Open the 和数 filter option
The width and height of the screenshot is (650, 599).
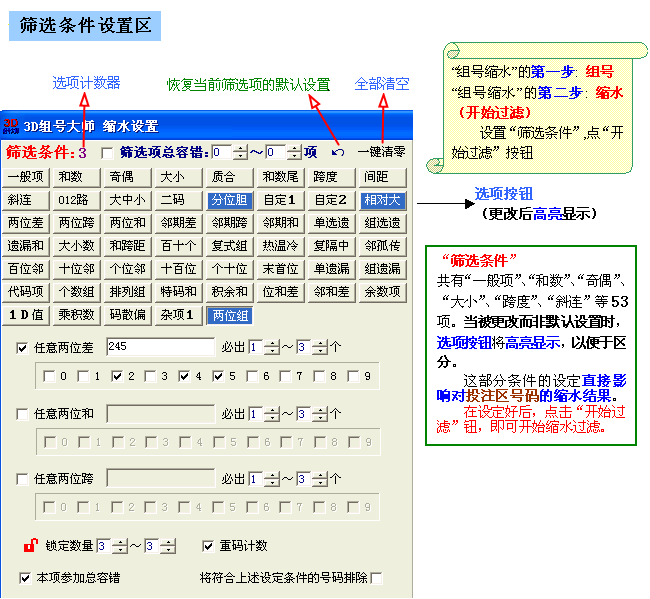71,177
